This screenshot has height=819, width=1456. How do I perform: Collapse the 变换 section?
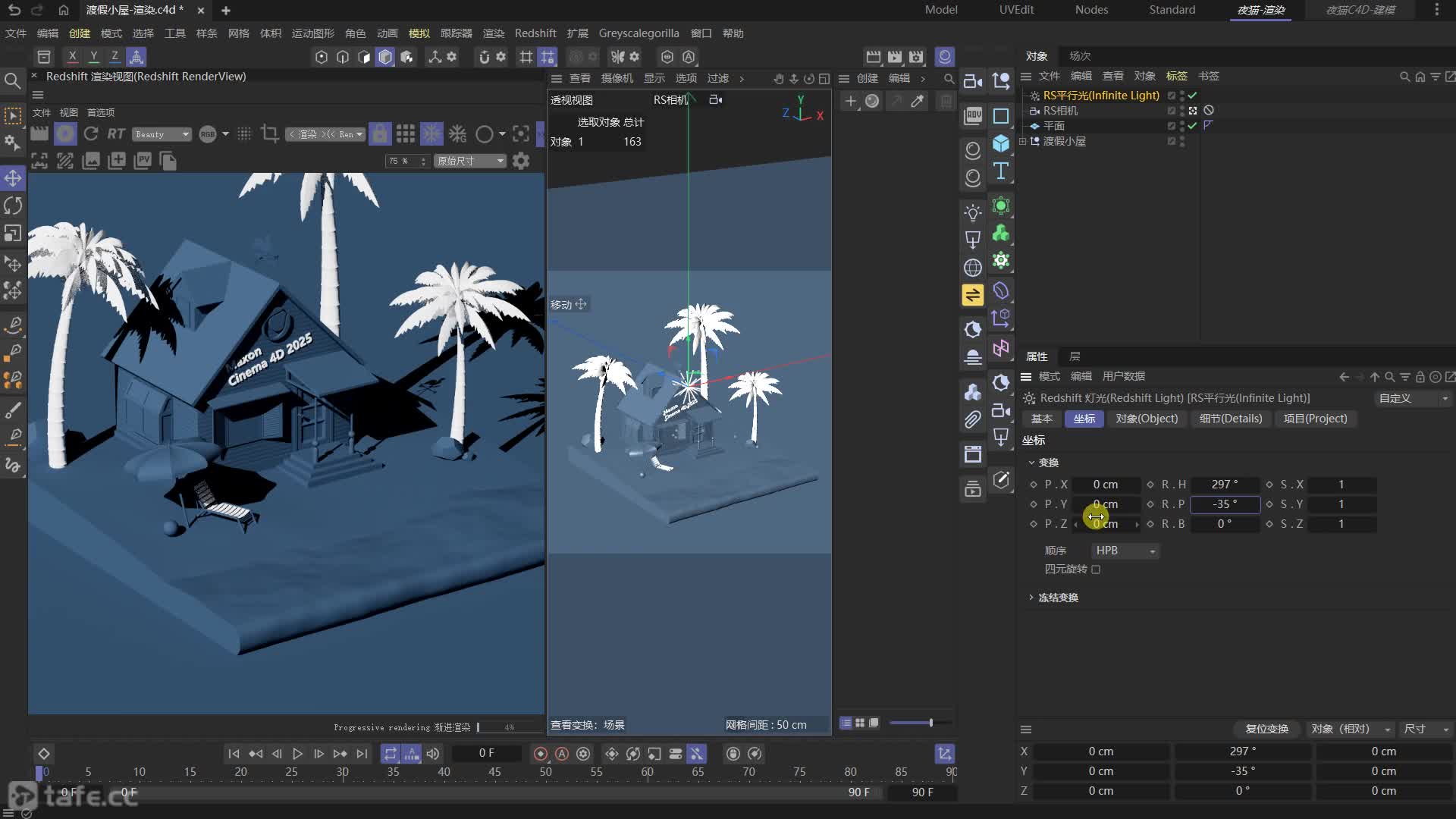point(1031,463)
